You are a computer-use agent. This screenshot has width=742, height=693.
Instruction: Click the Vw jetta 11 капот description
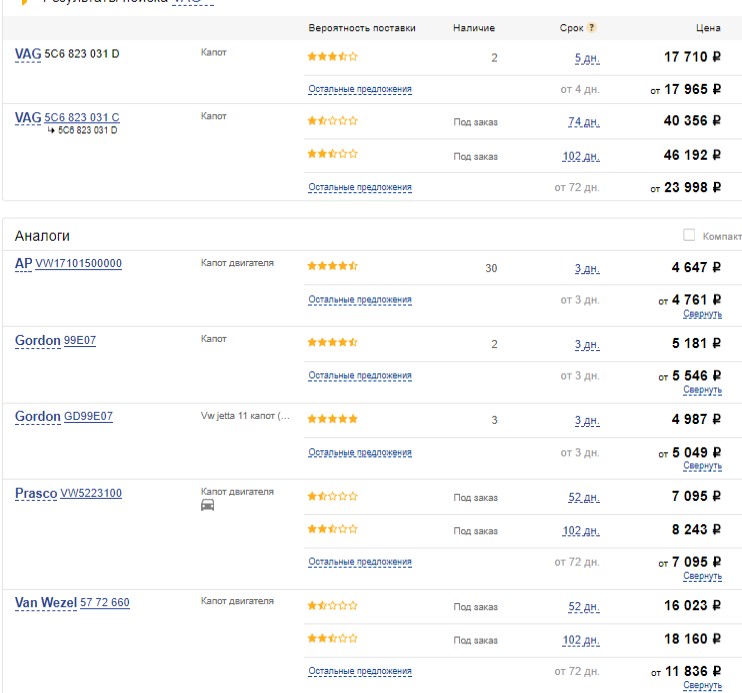pos(245,416)
